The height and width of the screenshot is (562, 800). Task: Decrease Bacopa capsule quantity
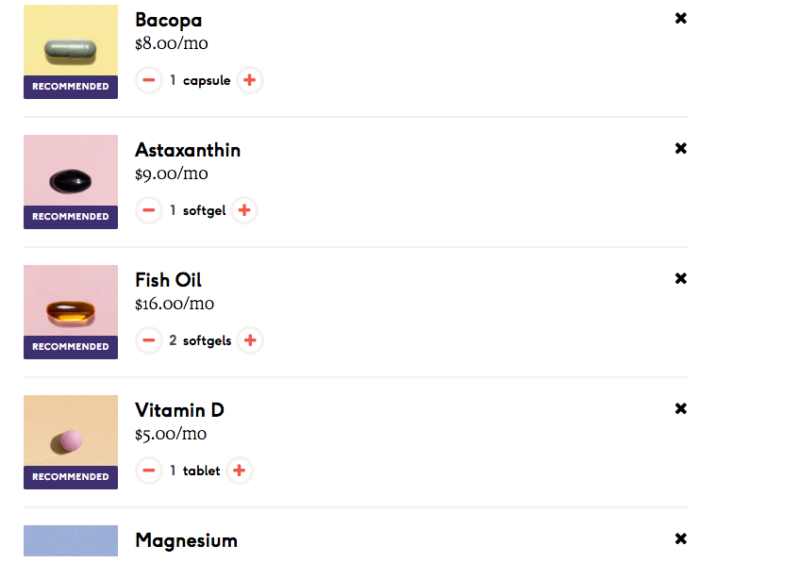[148, 80]
